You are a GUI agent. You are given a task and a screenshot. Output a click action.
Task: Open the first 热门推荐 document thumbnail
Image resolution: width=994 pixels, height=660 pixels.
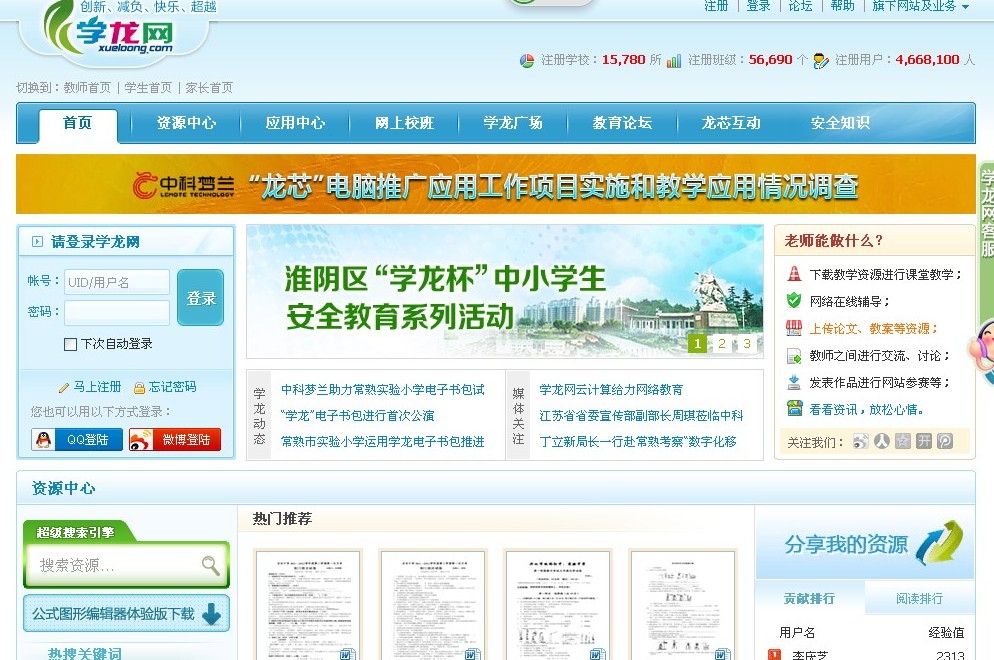point(308,605)
